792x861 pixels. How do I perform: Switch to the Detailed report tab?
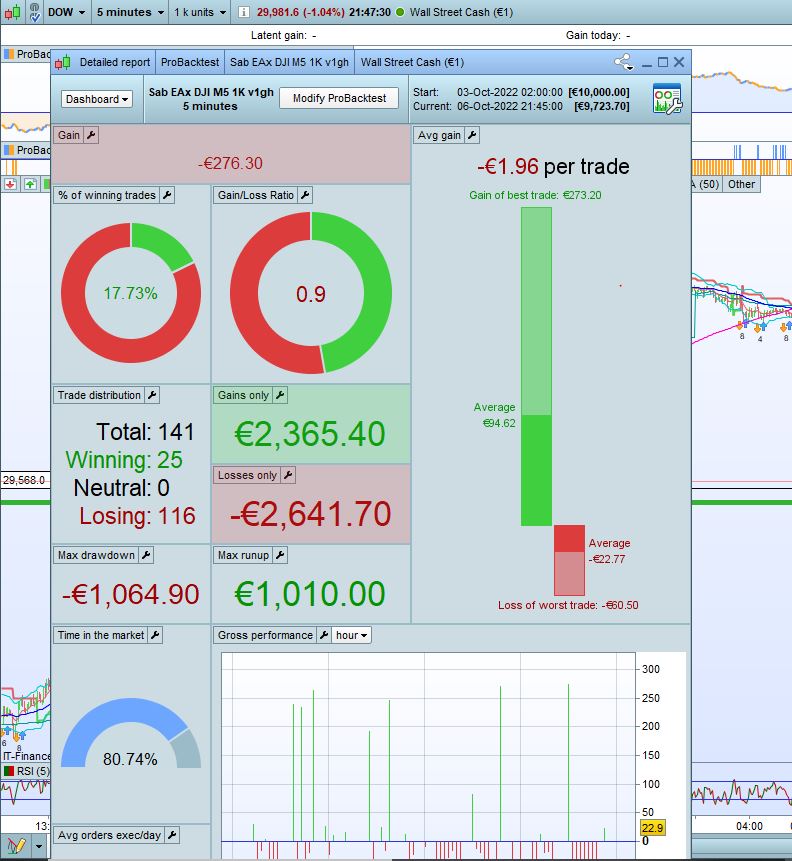click(115, 62)
